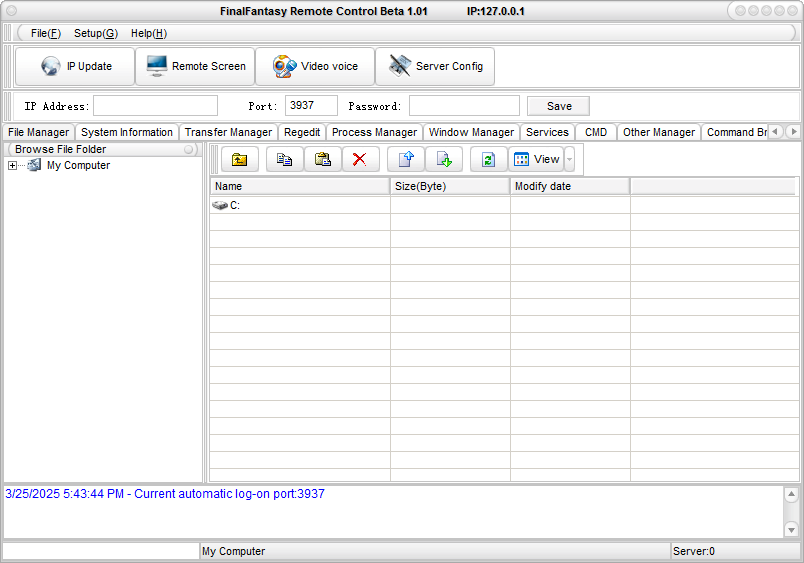Open the View dropdown arrow
Image resolution: width=804 pixels, height=563 pixels.
point(569,159)
